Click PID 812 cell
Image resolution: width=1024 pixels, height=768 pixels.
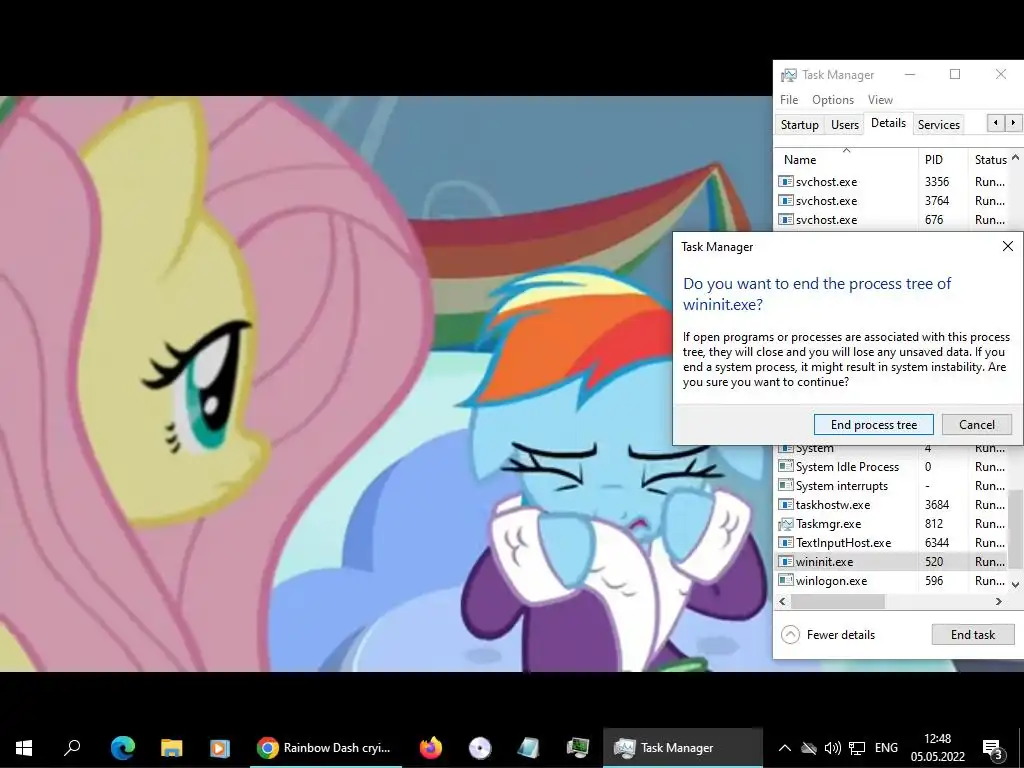(x=934, y=523)
